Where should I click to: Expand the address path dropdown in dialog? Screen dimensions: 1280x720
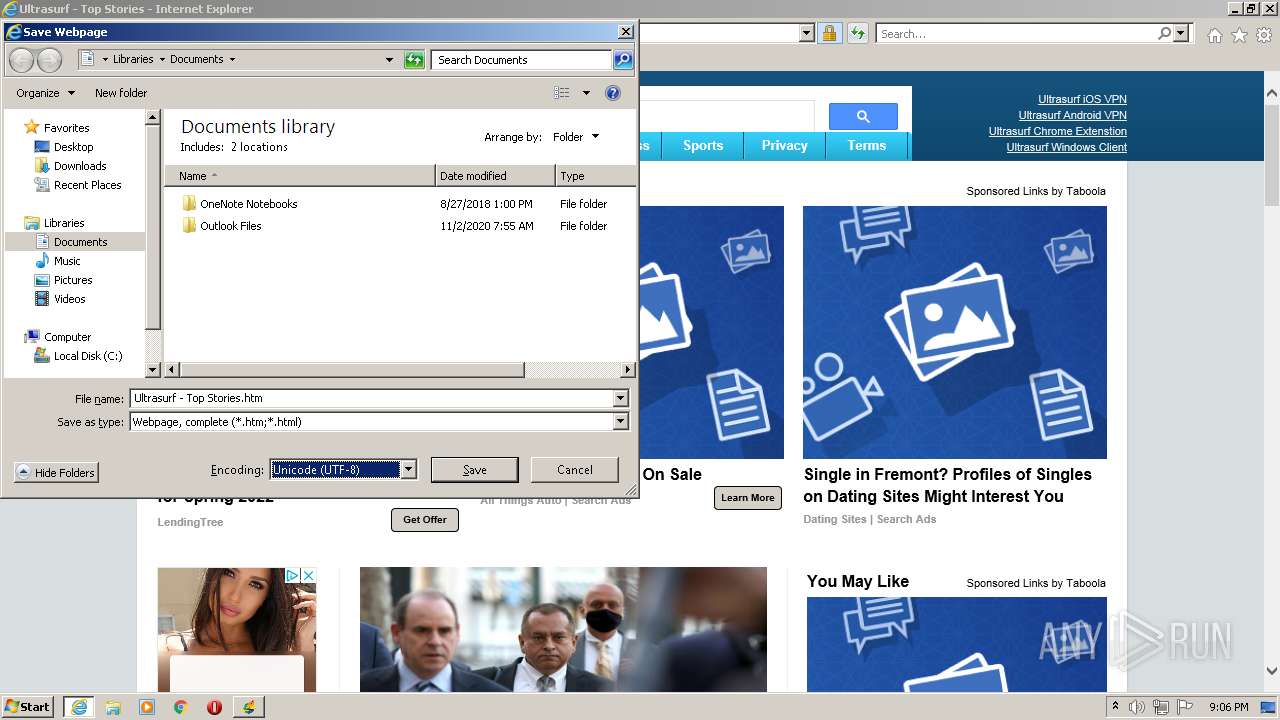389,60
